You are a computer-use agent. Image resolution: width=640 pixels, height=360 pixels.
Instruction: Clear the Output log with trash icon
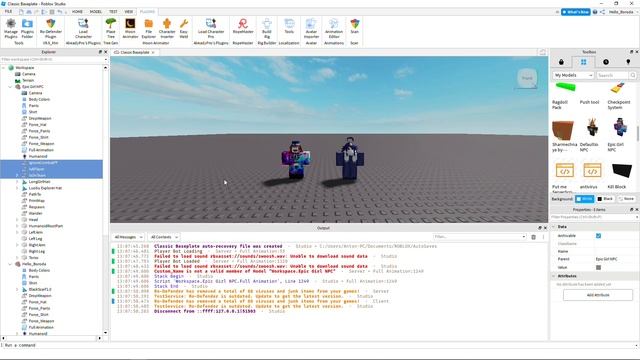point(533,237)
